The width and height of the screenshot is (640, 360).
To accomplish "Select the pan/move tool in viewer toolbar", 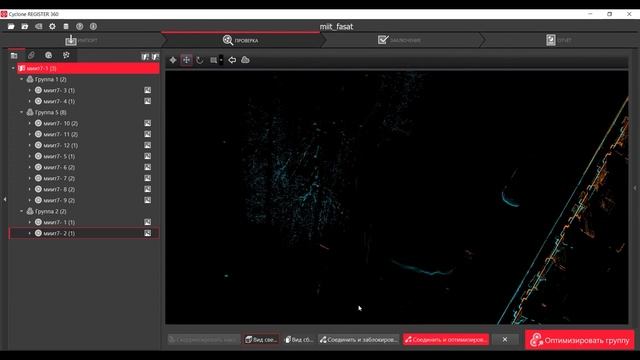I will coord(187,60).
